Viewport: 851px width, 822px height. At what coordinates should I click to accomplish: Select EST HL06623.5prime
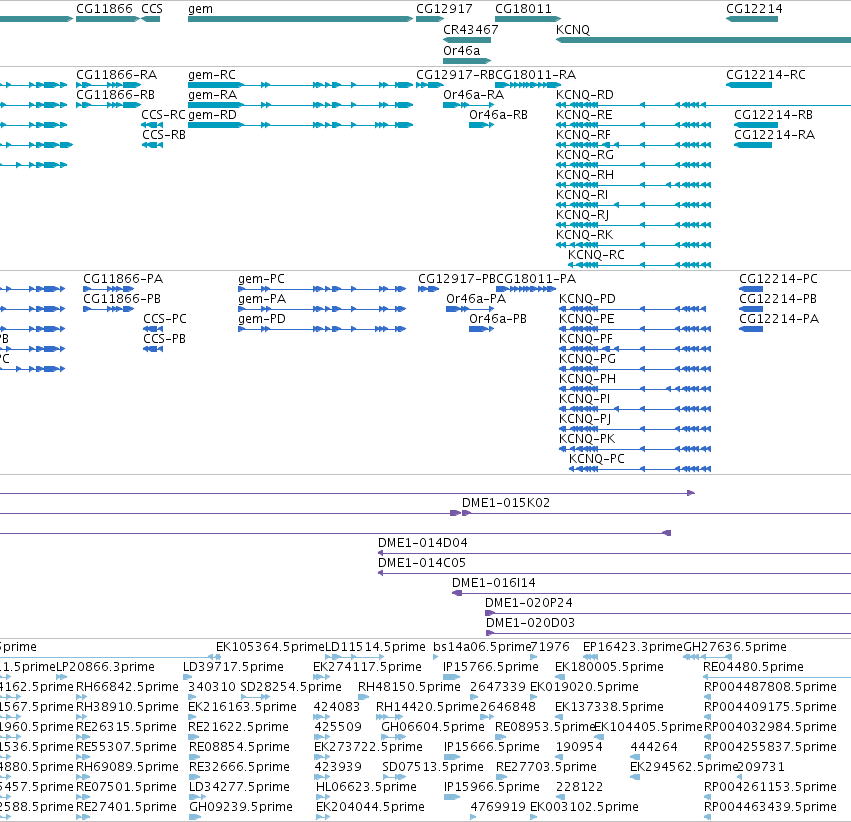[366, 787]
